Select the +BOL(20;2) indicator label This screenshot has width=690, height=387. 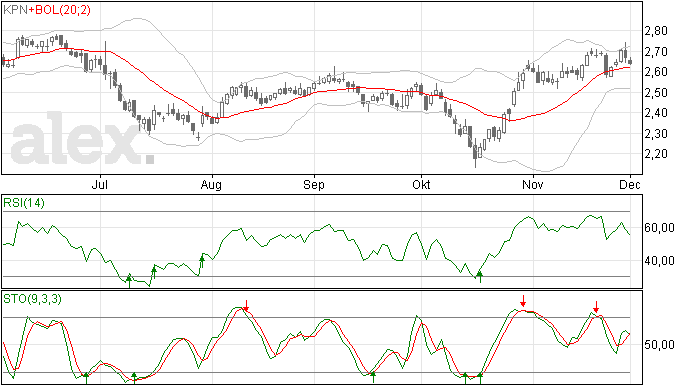[x=60, y=10]
